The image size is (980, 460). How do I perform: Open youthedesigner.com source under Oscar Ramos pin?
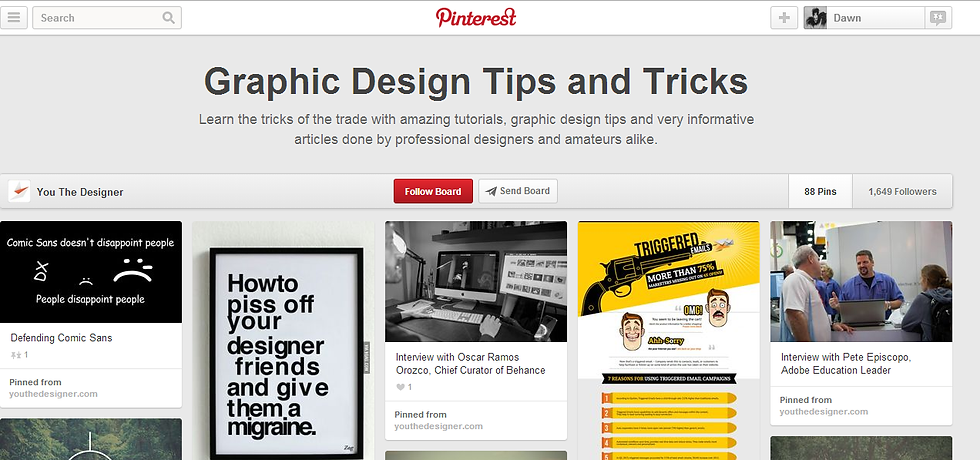click(x=438, y=426)
